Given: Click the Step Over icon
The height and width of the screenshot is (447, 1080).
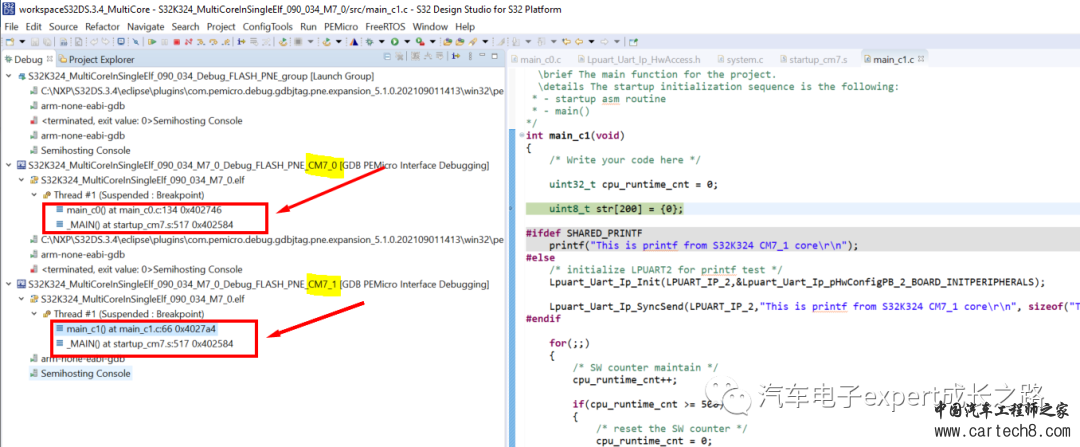Looking at the screenshot, I should coord(213,41).
